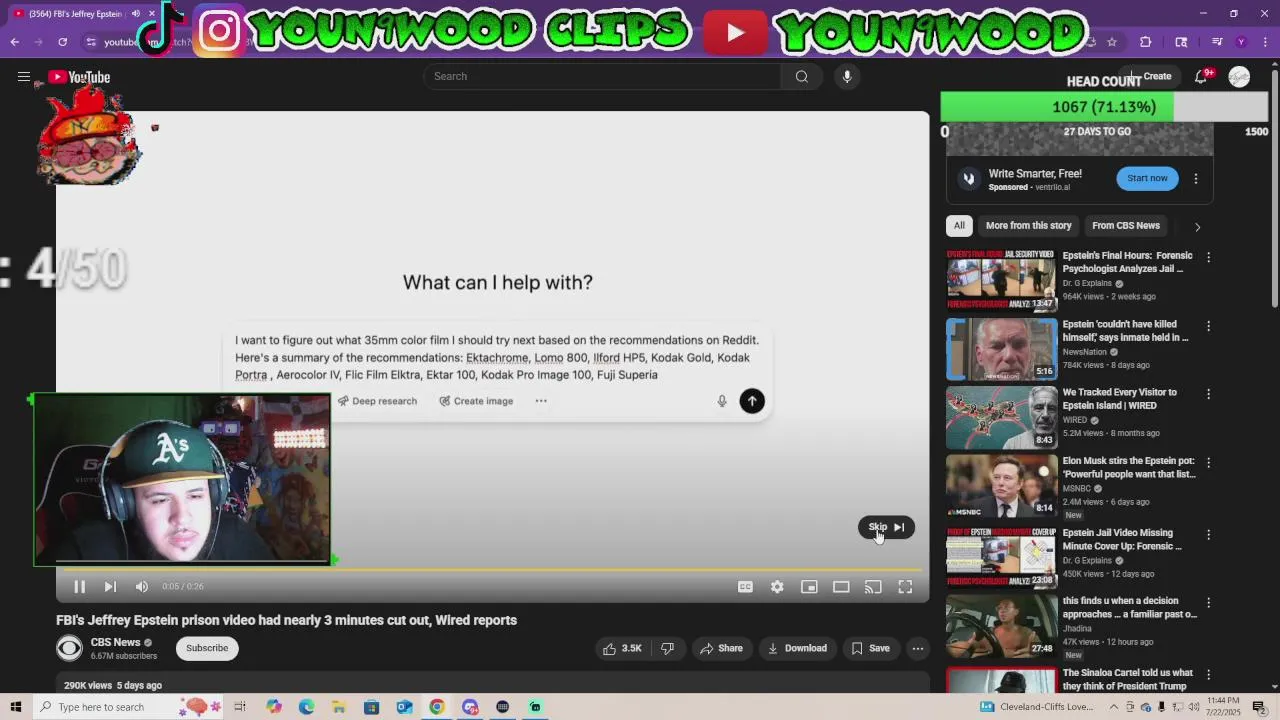Open Epstein Jail Video Missing Minute title
Screen dimensions: 1280x720
point(1122,540)
